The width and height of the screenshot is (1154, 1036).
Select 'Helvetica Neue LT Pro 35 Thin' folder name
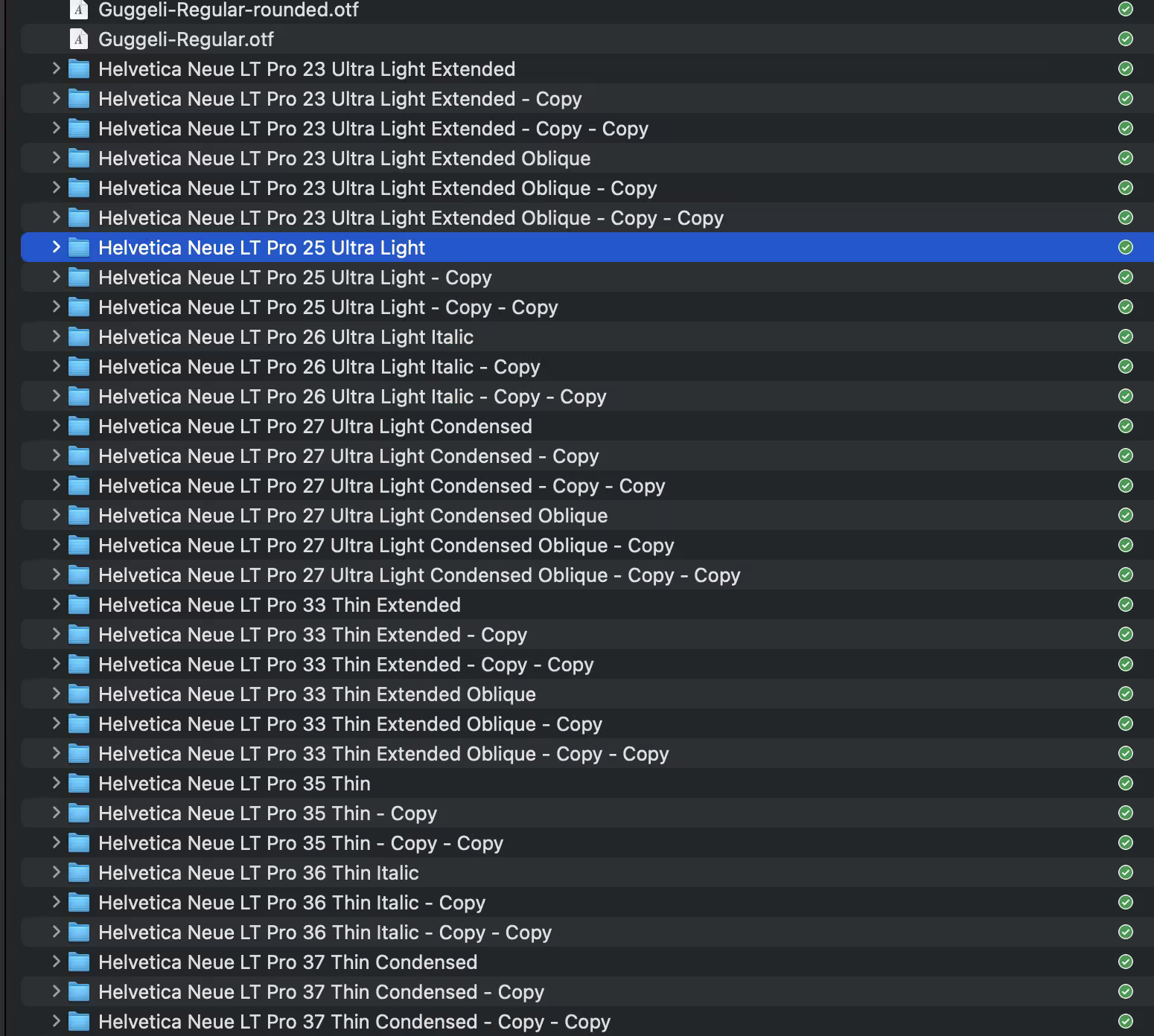pos(235,784)
